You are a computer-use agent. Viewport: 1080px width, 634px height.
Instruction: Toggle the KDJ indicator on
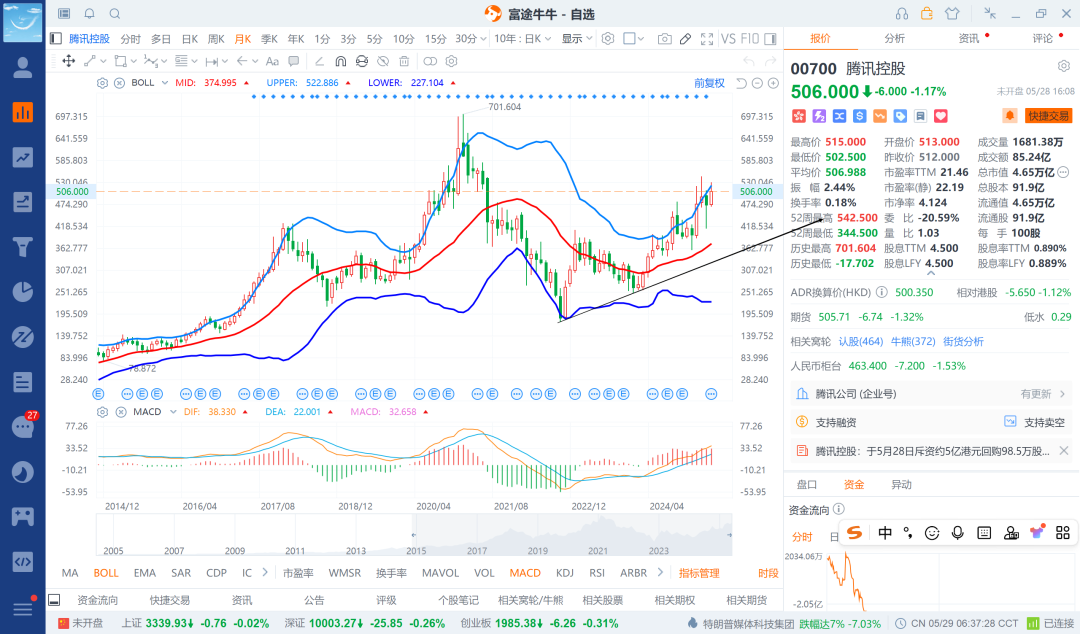point(565,573)
